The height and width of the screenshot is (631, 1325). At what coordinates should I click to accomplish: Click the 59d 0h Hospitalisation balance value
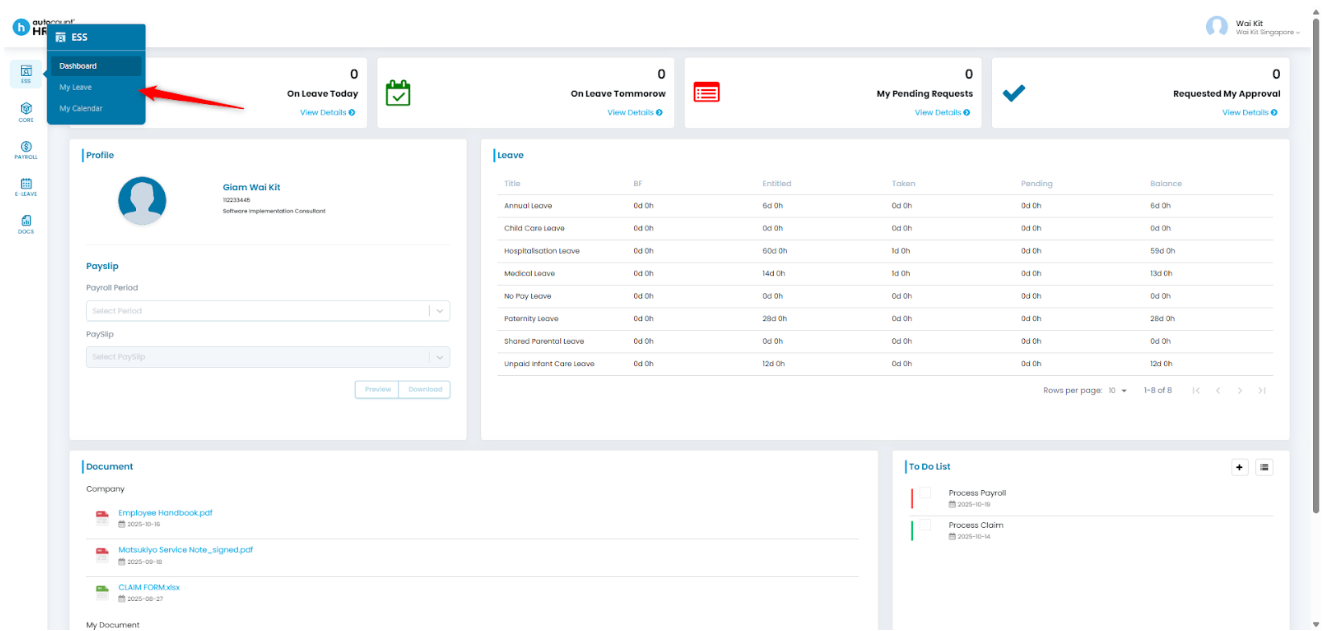[1162, 251]
